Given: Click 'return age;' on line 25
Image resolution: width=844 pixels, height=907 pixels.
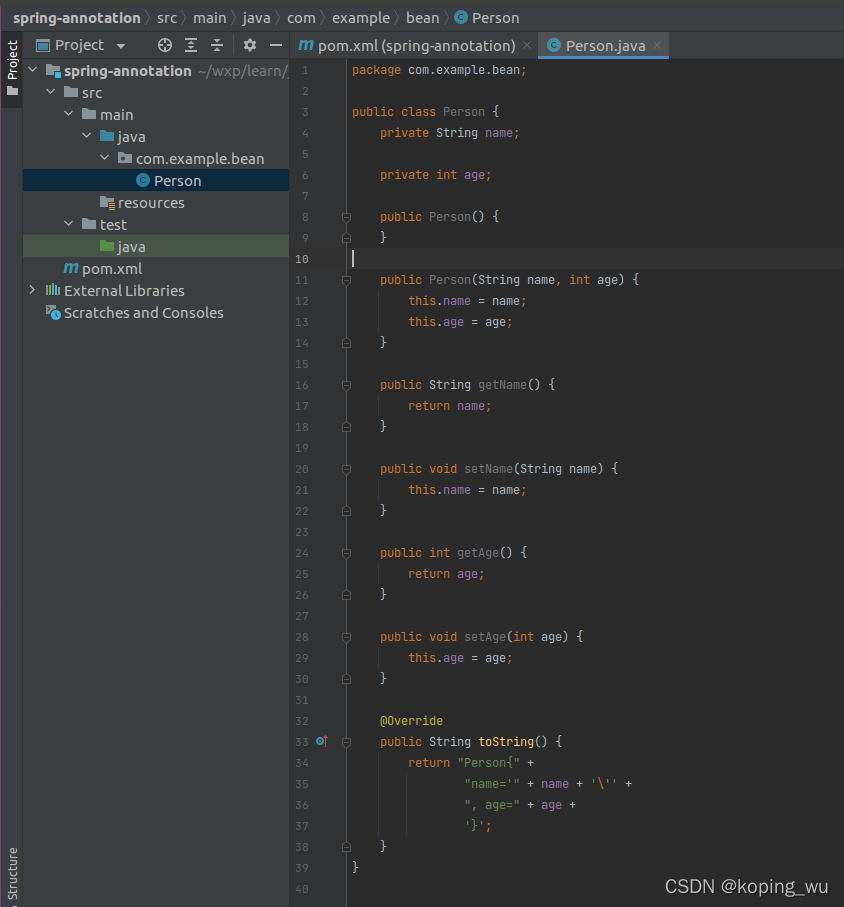Looking at the screenshot, I should (x=446, y=574).
